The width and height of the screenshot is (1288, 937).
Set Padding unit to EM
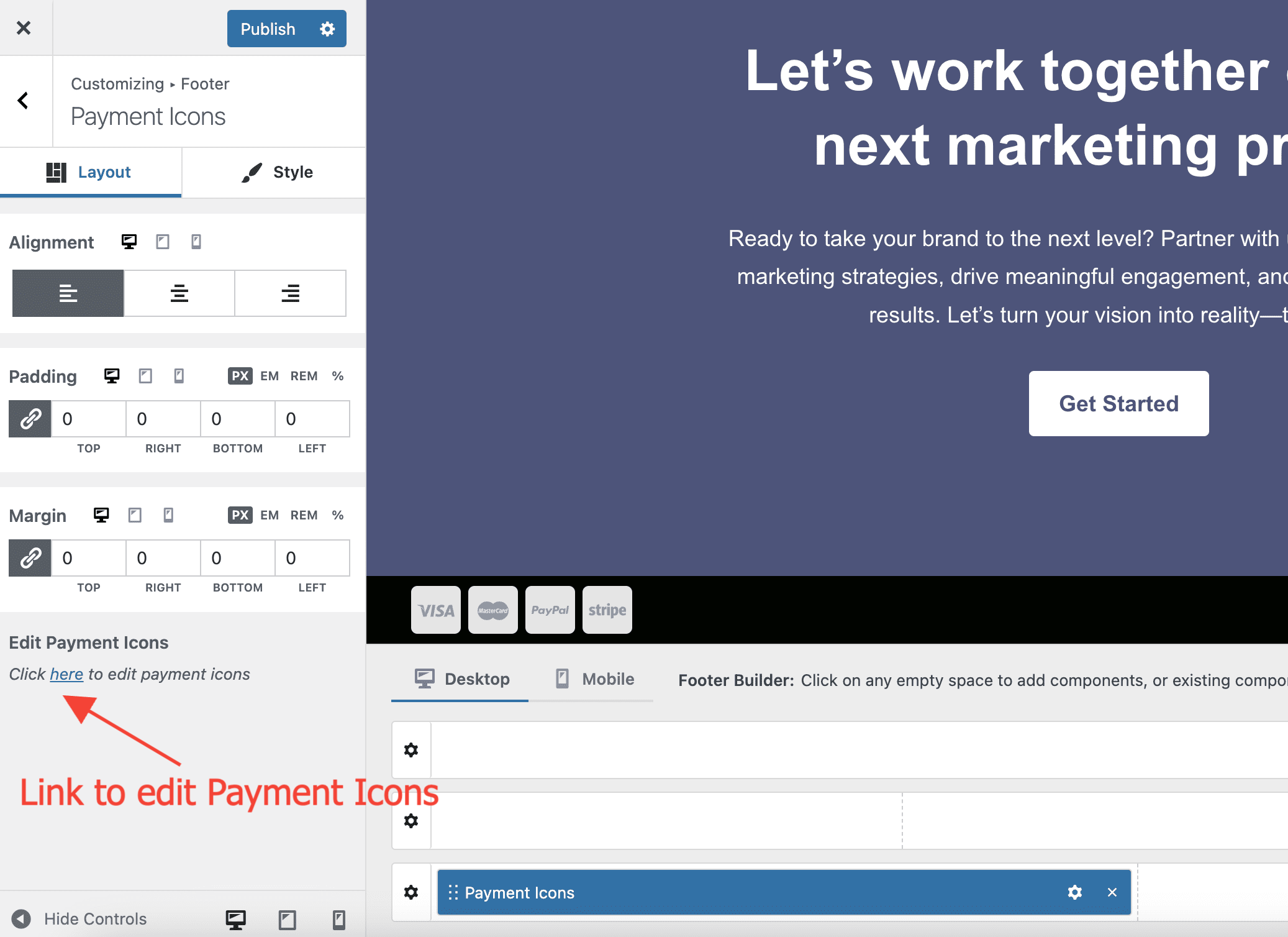coord(270,376)
